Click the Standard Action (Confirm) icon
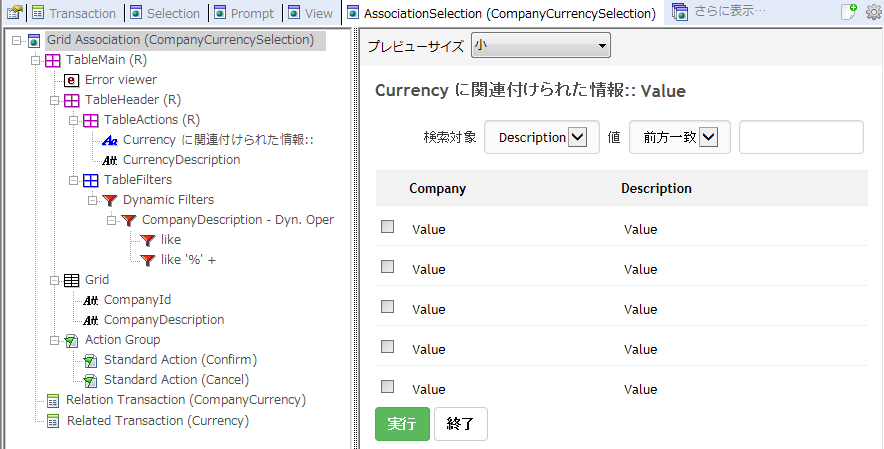Image resolution: width=884 pixels, height=449 pixels. [x=91, y=360]
